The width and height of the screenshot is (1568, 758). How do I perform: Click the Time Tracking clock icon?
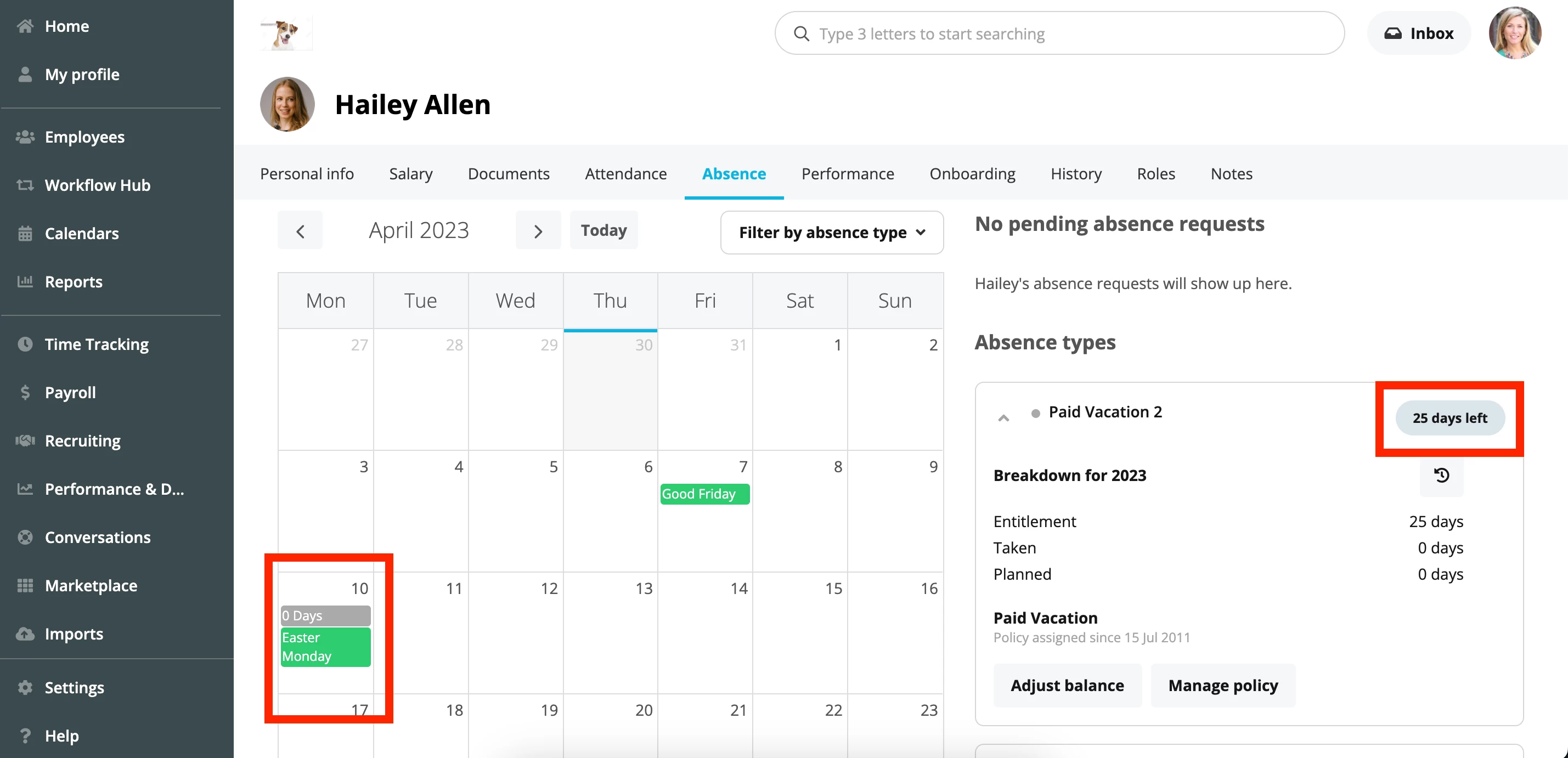tap(25, 344)
